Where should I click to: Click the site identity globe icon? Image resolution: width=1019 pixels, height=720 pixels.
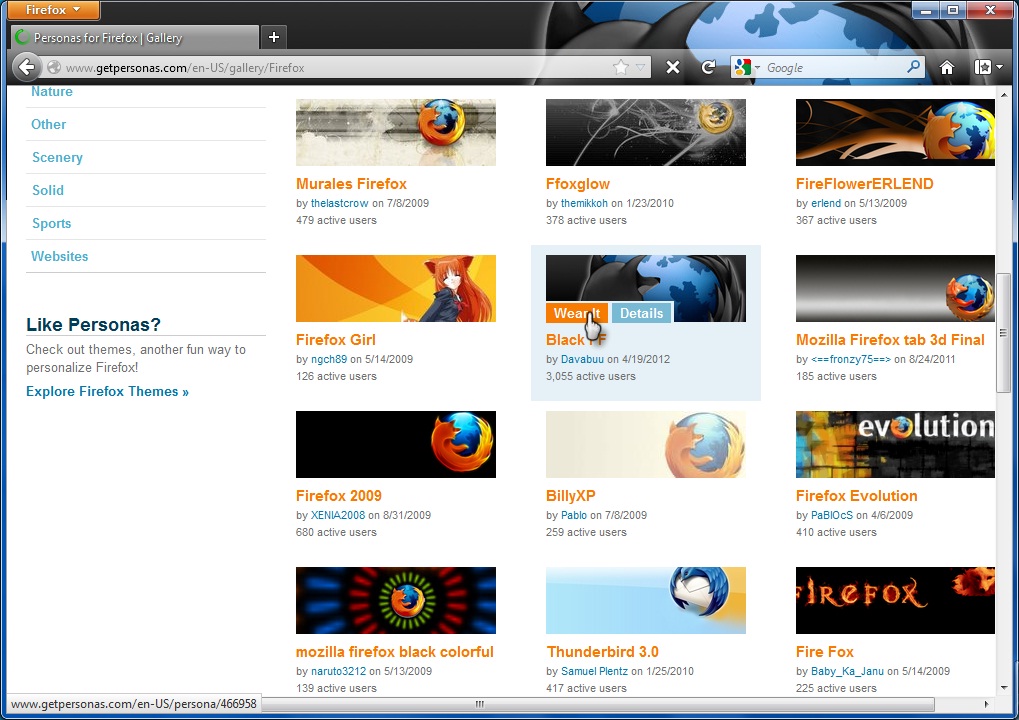(54, 68)
